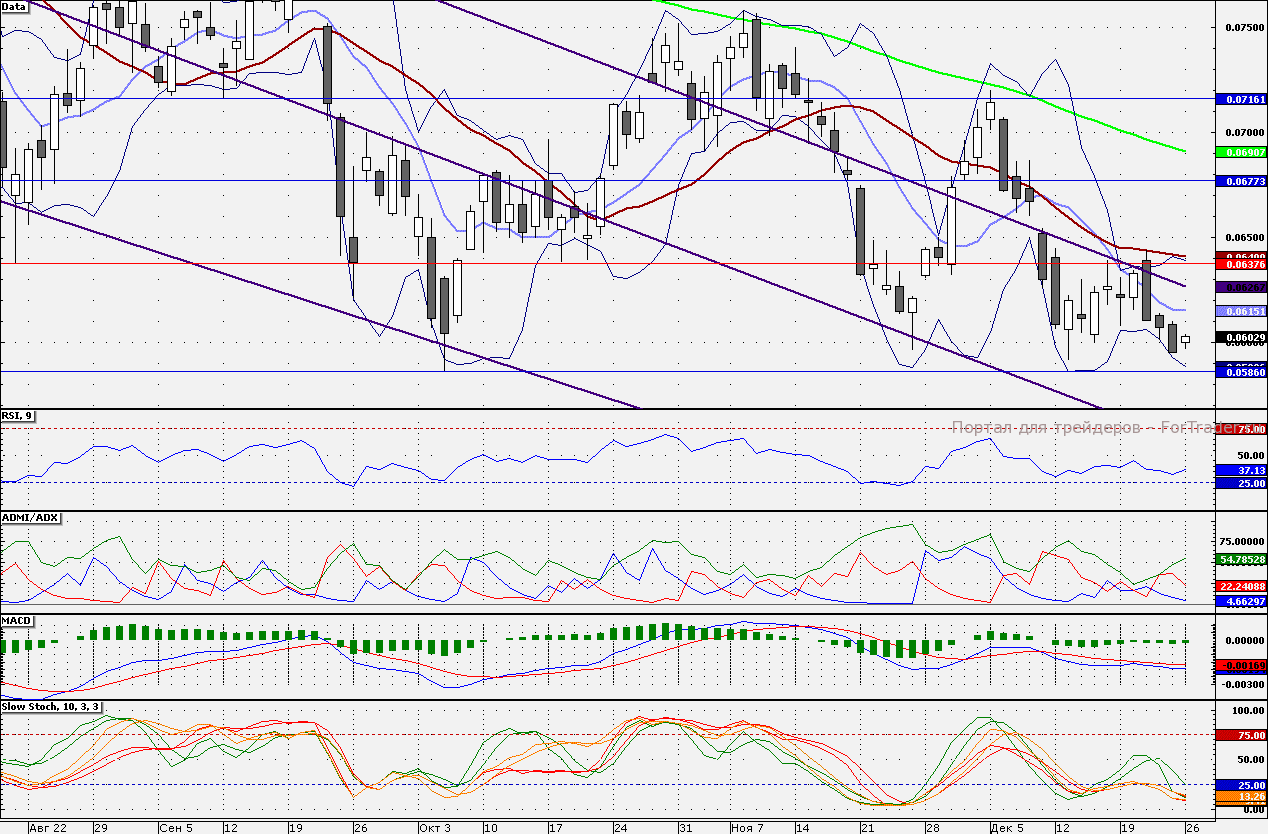Image resolution: width=1268 pixels, height=834 pixels.
Task: Select the 0.07161 horizontal level price tag
Action: pyautogui.click(x=1240, y=100)
